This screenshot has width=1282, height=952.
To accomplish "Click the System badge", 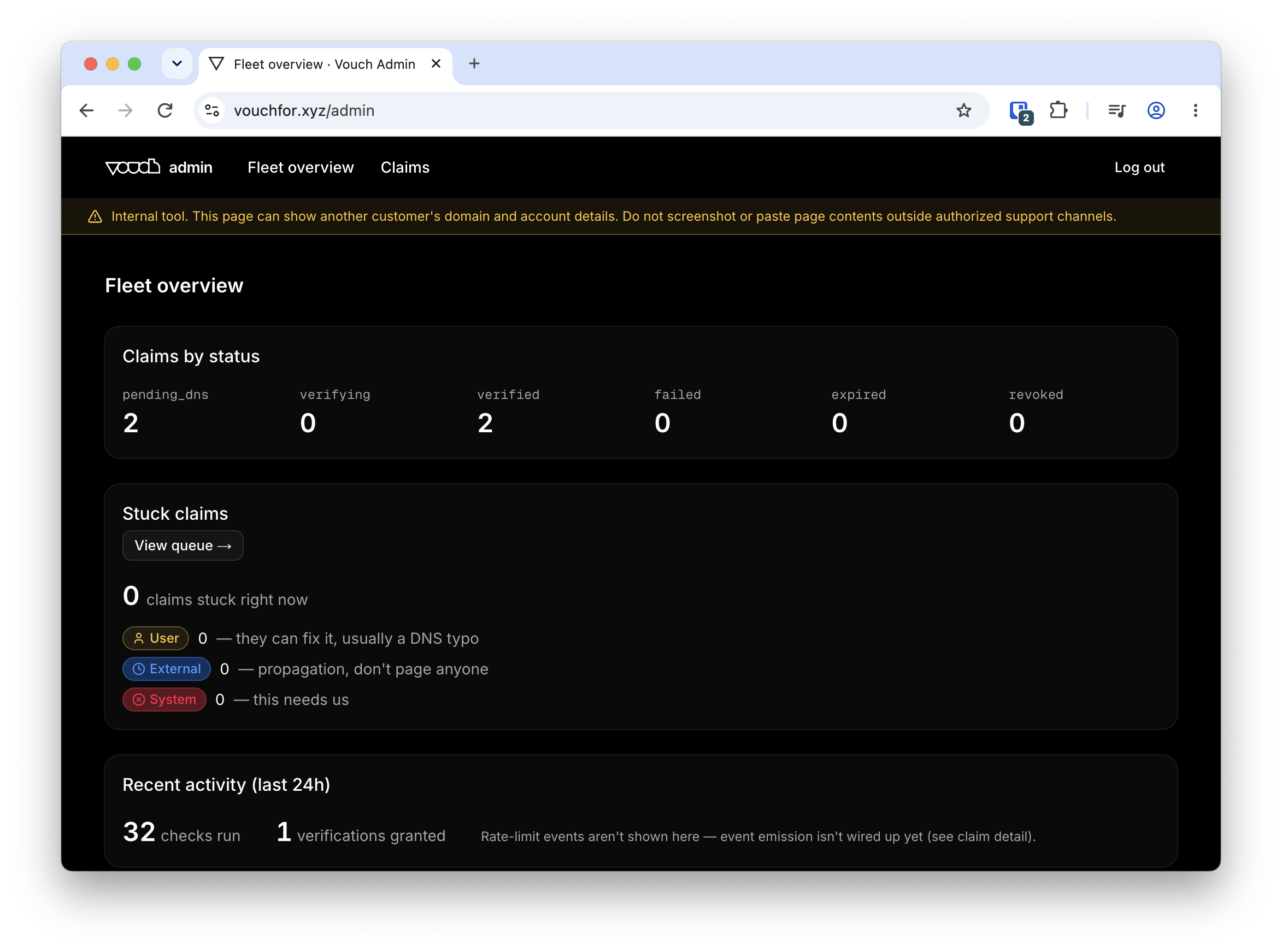I will tap(164, 699).
